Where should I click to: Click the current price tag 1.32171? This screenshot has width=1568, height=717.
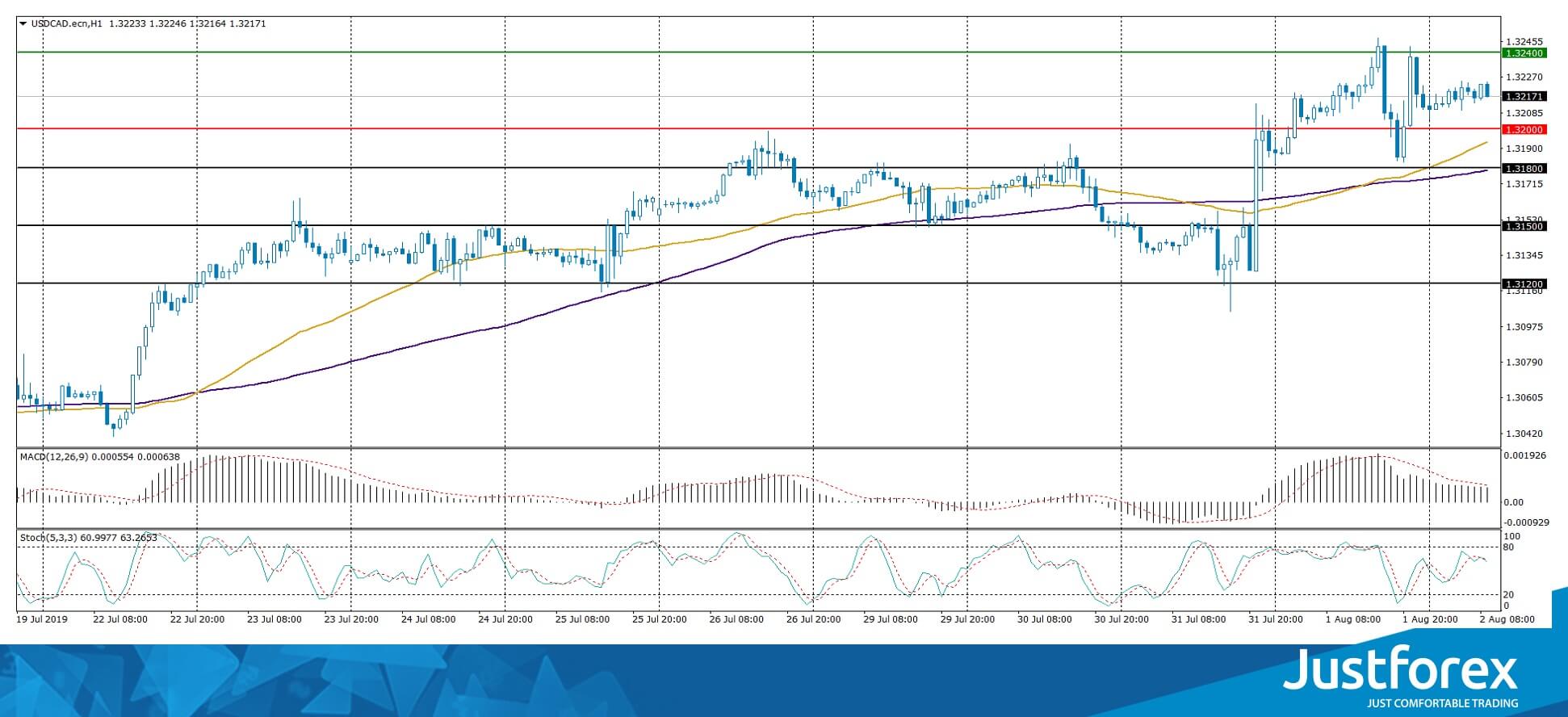1524,96
